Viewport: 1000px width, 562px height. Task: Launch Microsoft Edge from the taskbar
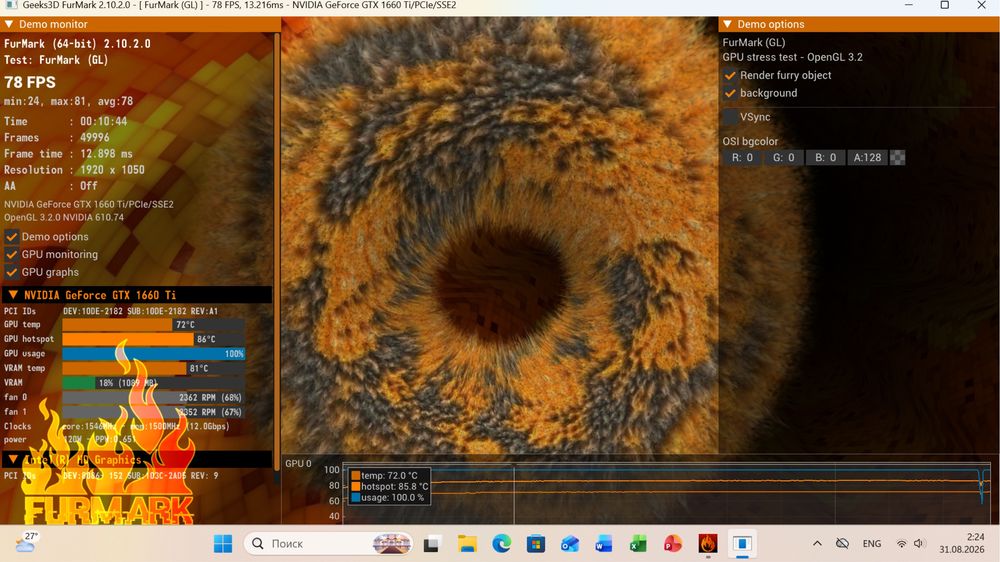(x=501, y=544)
